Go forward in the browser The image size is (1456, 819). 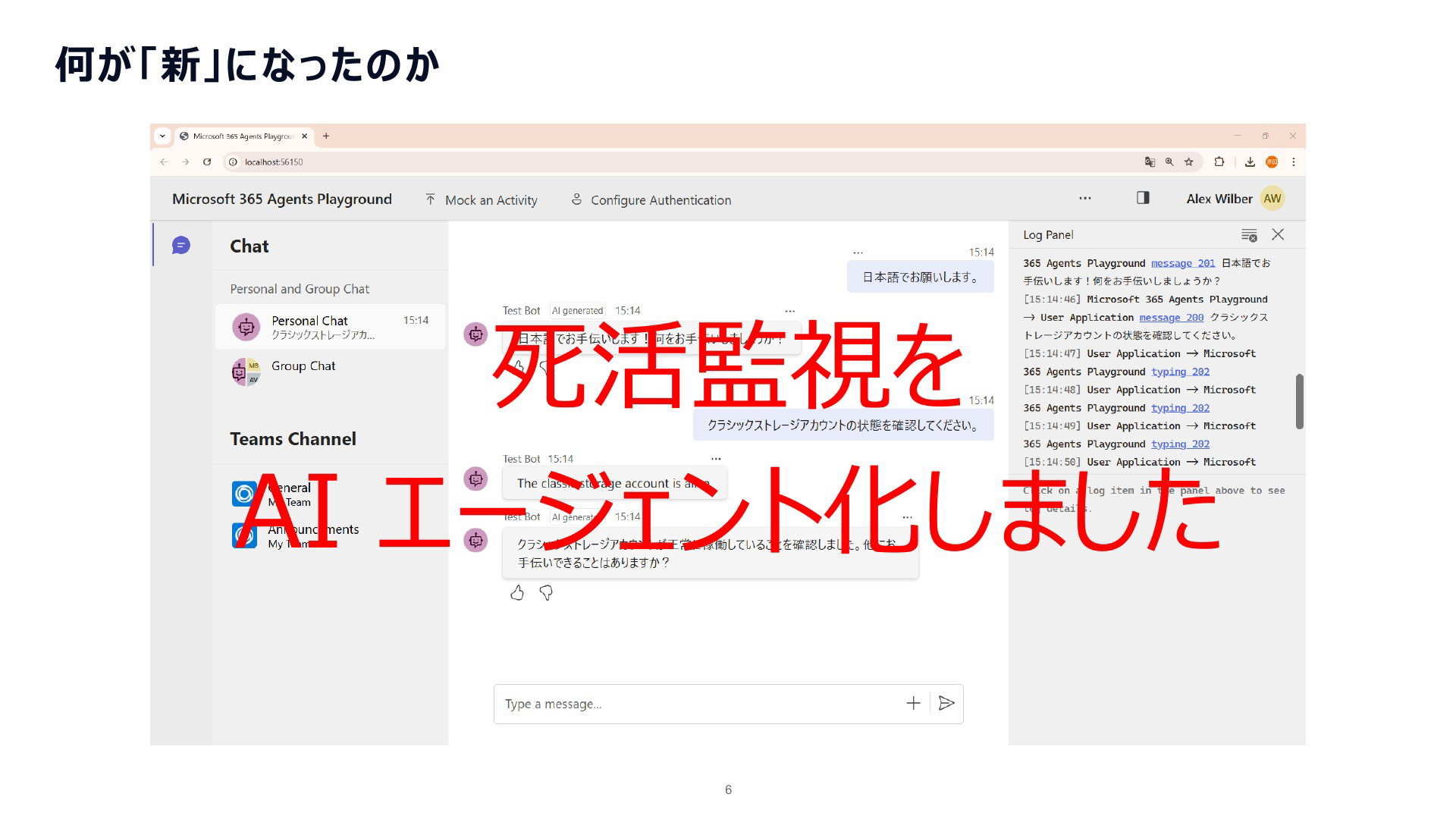pos(185,162)
